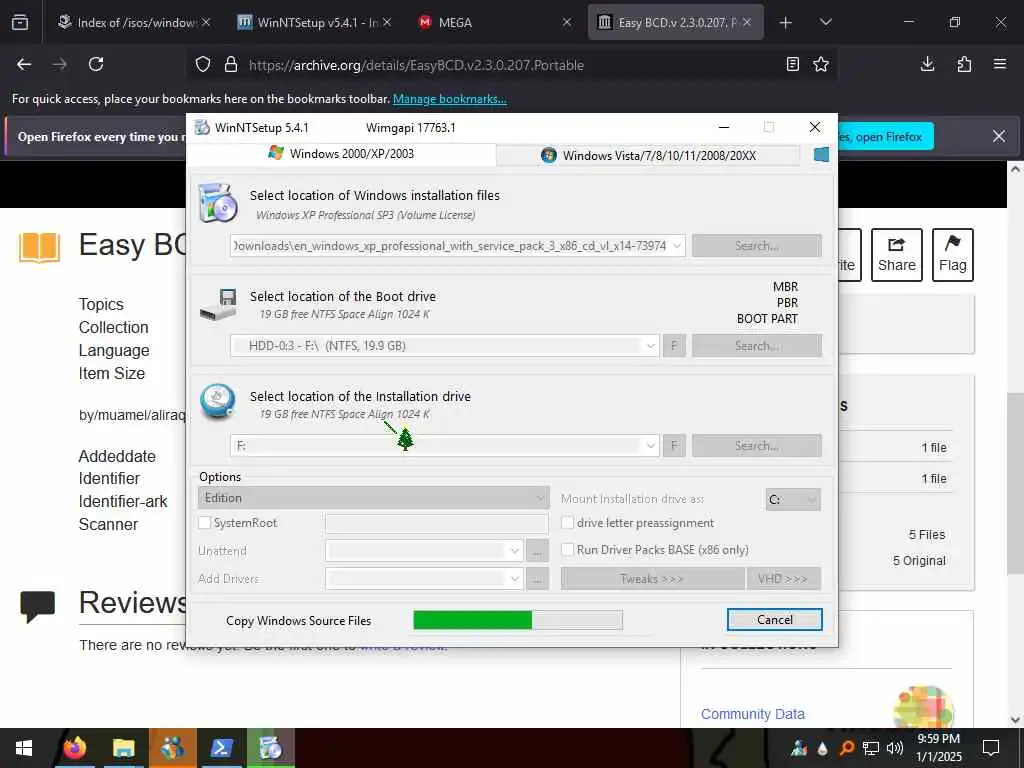This screenshot has width=1024, height=768.
Task: Open the network icon in system tray
Action: [871, 748]
